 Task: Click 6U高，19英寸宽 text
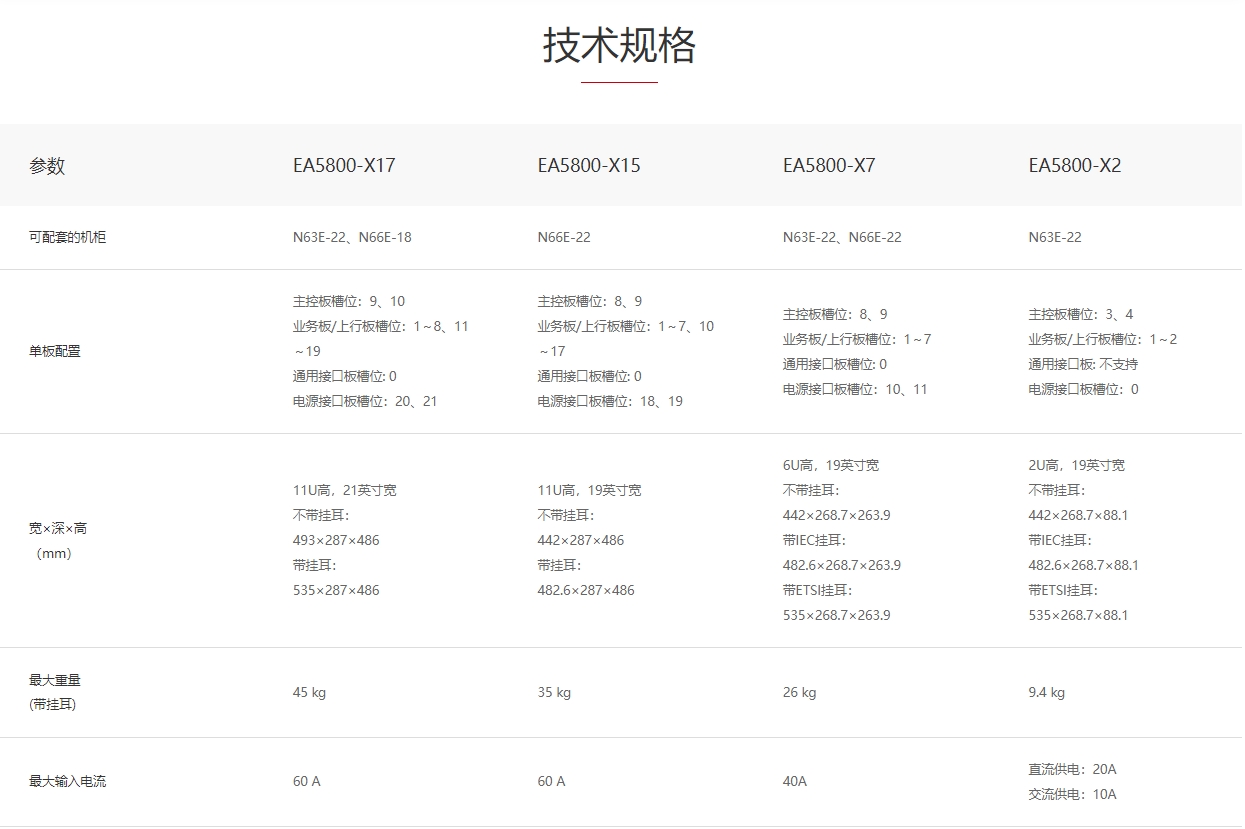pyautogui.click(x=831, y=466)
